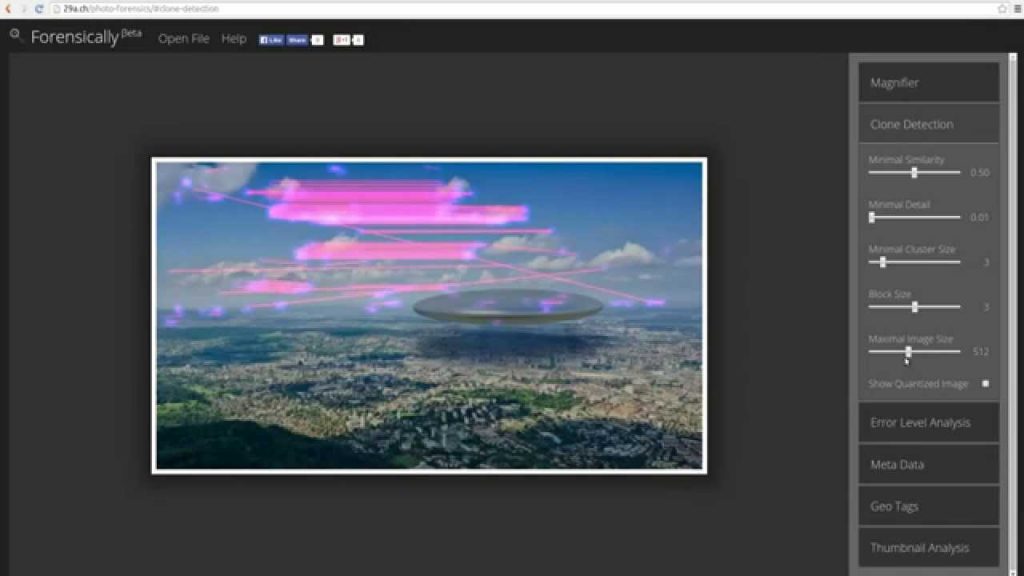
Task: Click the flying saucer in the analyzed image
Action: [x=508, y=307]
